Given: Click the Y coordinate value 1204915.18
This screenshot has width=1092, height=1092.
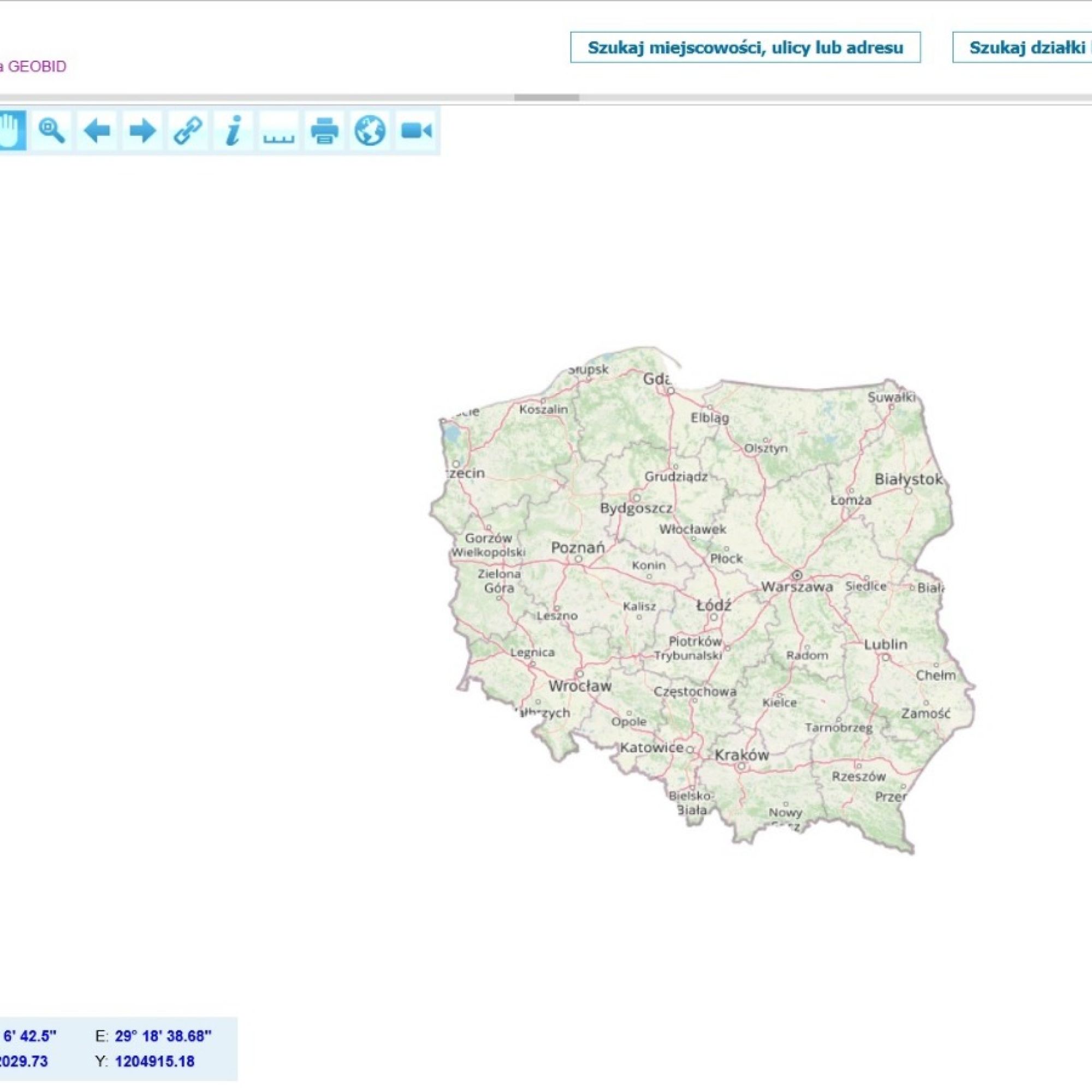Looking at the screenshot, I should (155, 1061).
